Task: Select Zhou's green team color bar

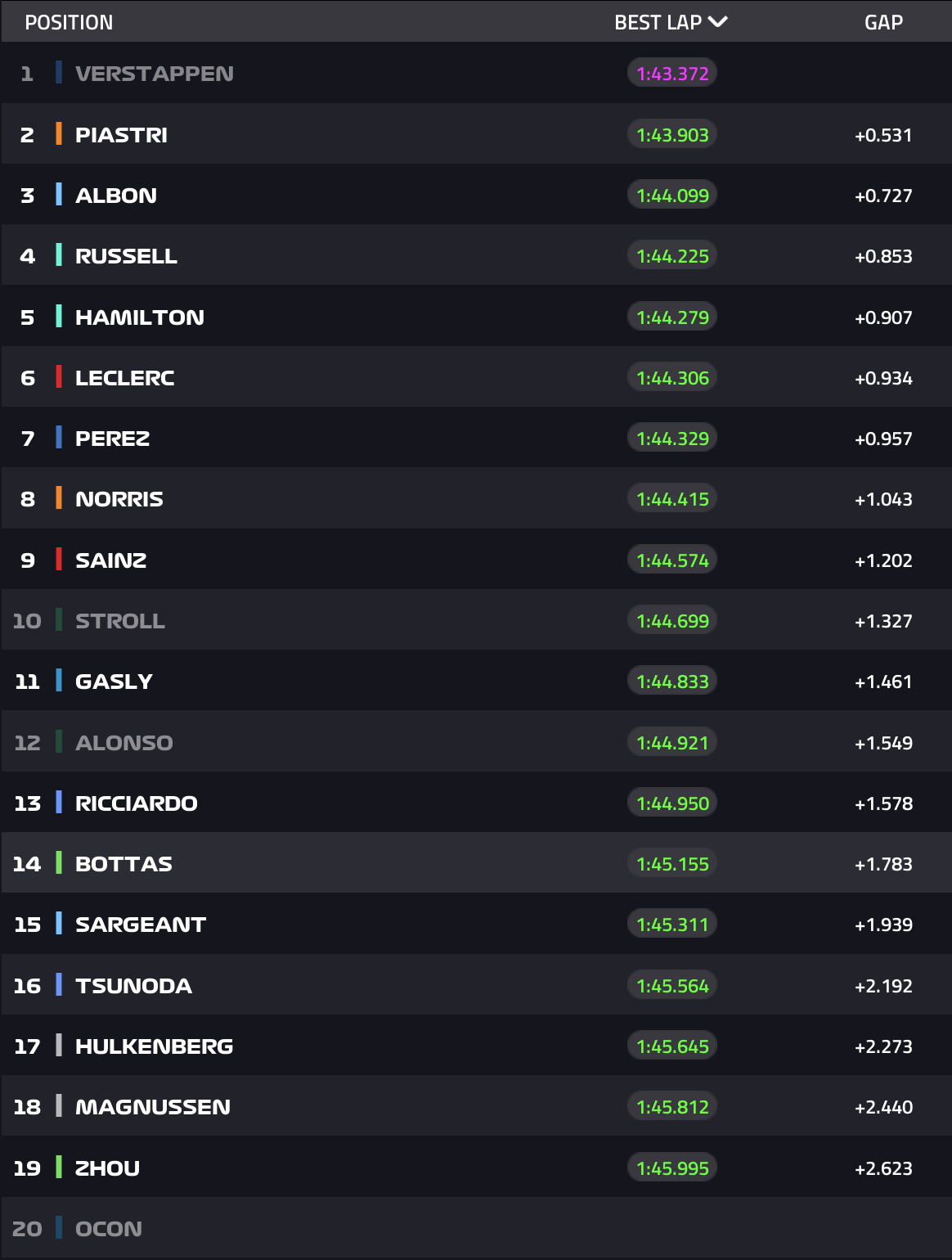Action: pyautogui.click(x=59, y=1168)
